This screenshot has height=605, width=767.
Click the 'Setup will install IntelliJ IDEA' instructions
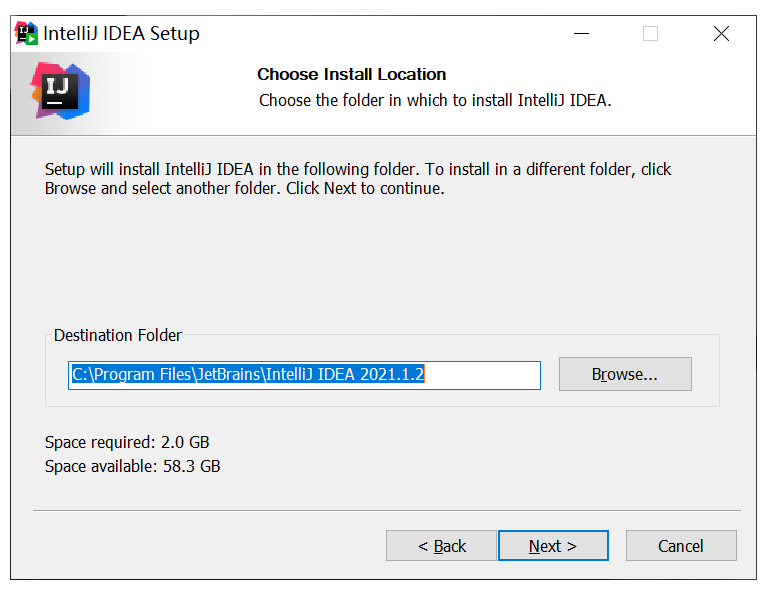click(x=358, y=179)
